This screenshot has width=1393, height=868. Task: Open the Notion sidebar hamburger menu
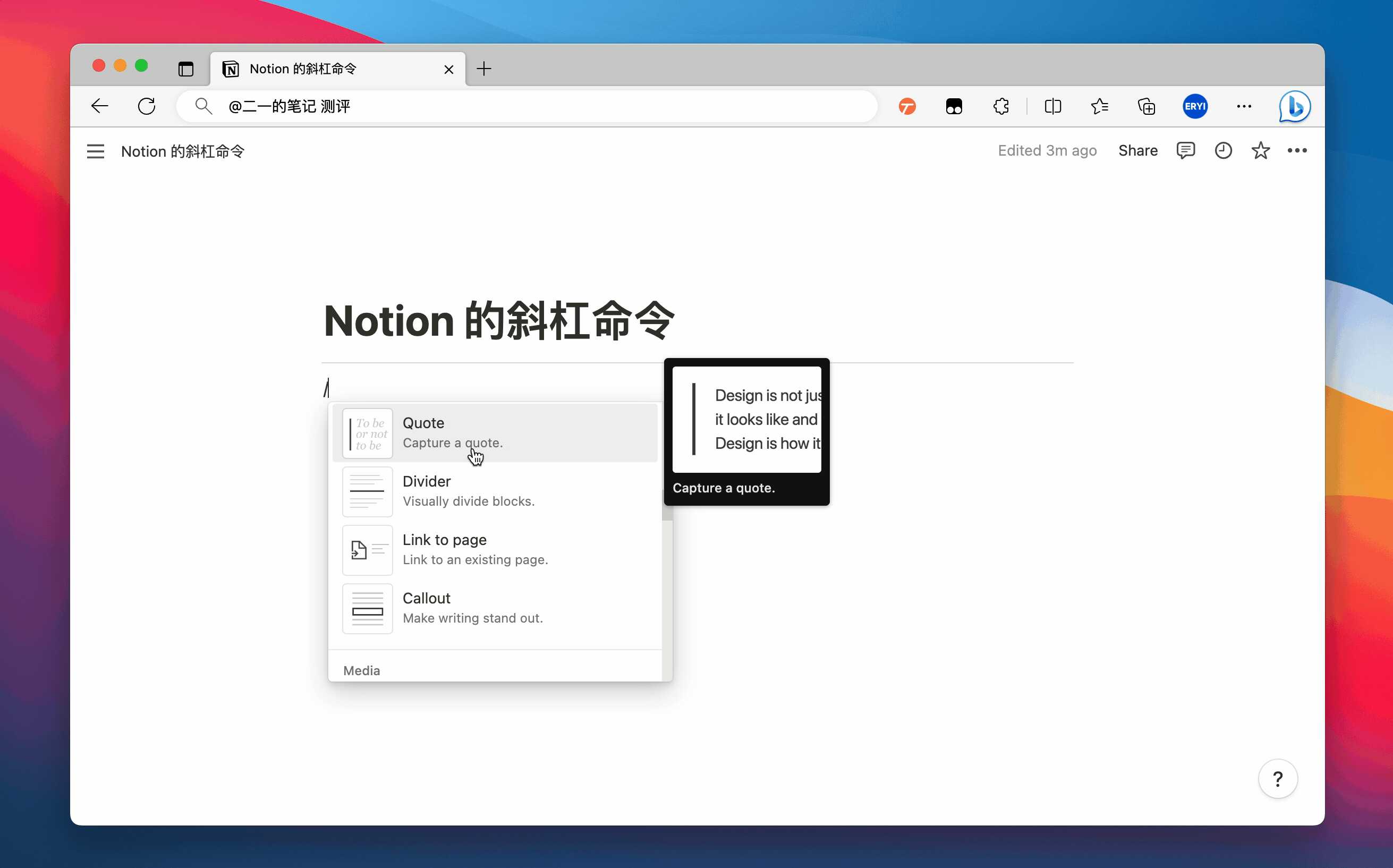[x=95, y=151]
